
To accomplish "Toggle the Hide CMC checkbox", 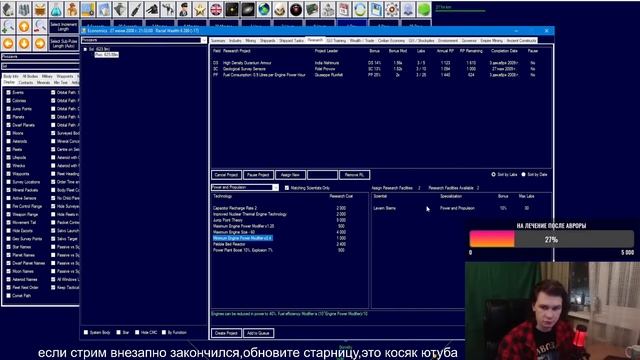I will click(x=137, y=332).
